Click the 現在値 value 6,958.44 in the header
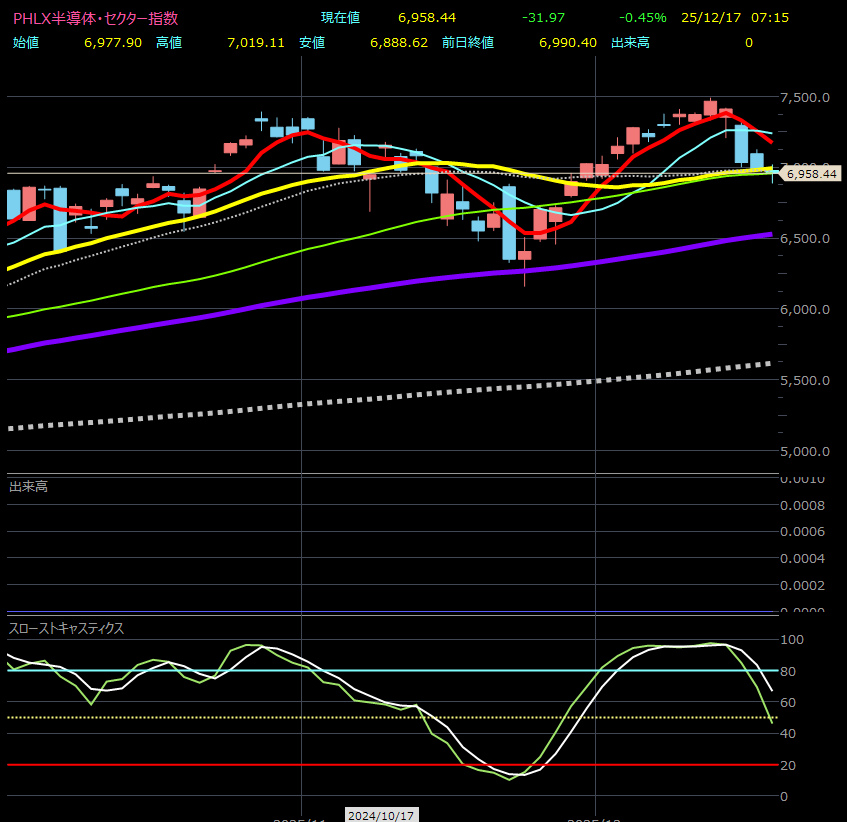Screen dimensions: 847x822 click(427, 18)
